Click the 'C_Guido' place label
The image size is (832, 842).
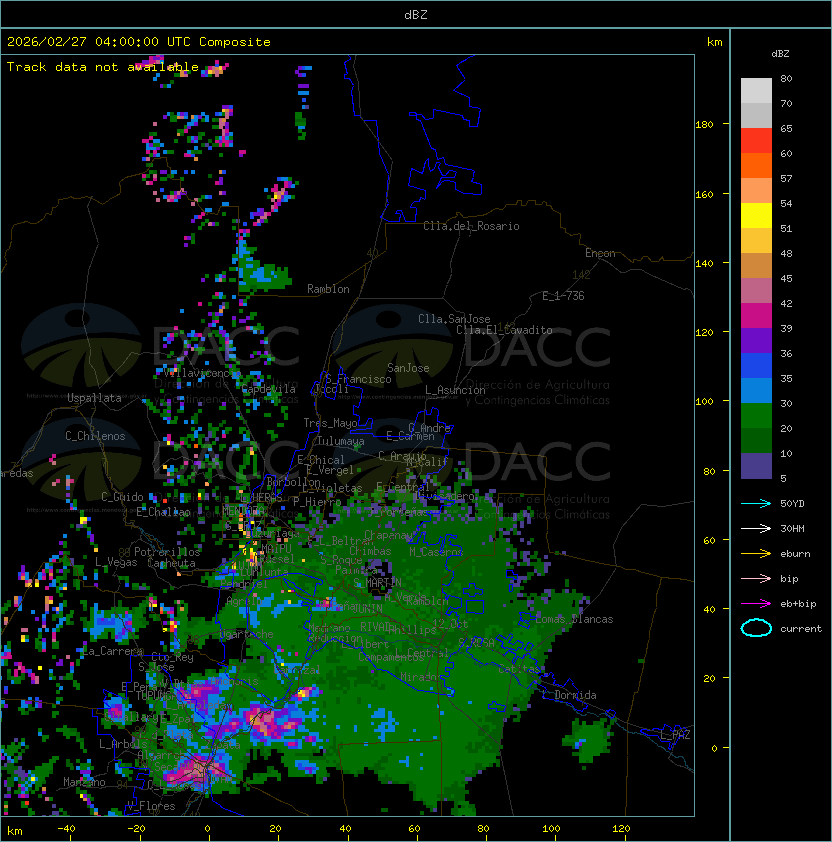[x=122, y=497]
